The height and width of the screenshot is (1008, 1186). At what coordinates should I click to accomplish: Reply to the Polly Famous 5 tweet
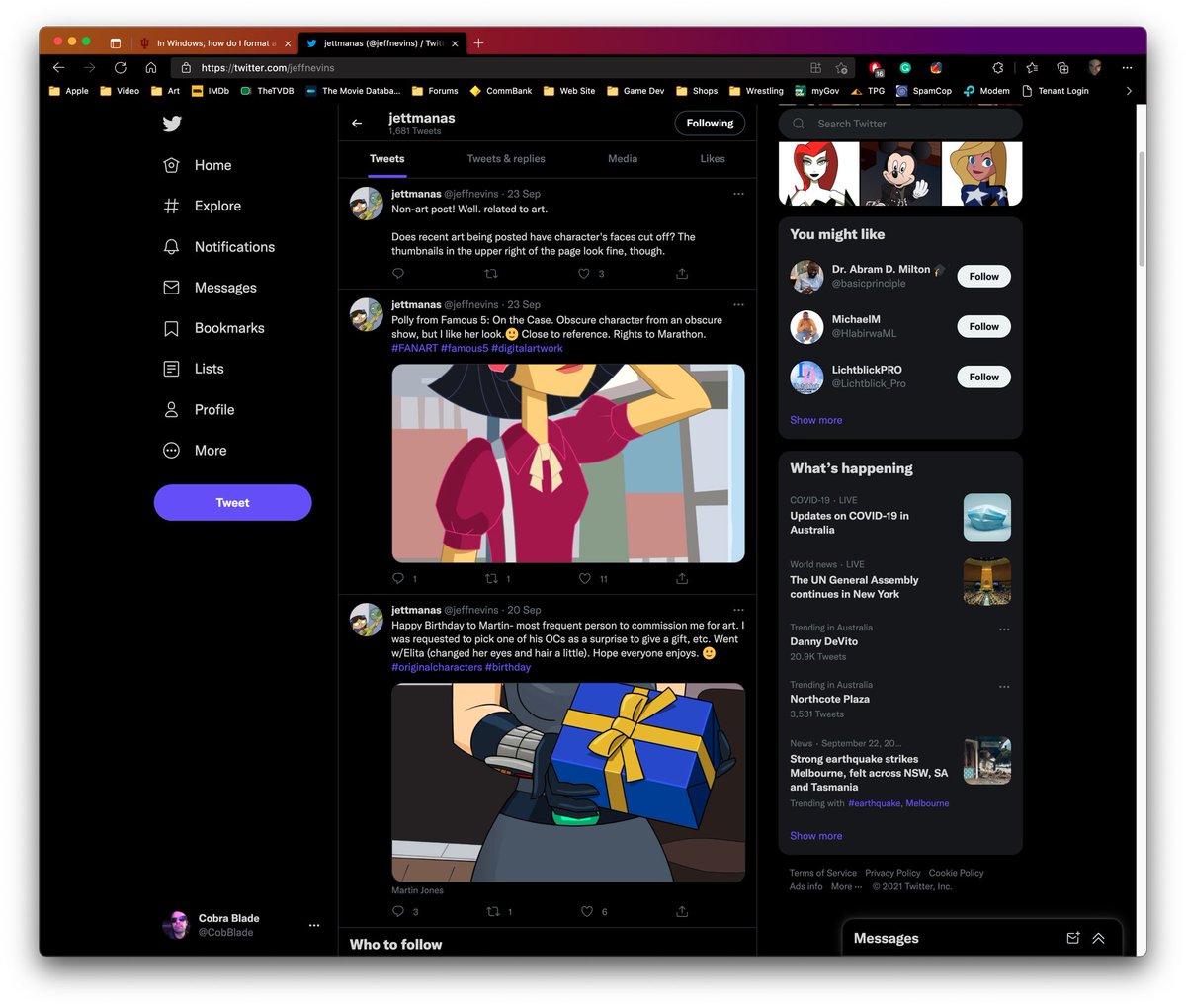(x=398, y=578)
